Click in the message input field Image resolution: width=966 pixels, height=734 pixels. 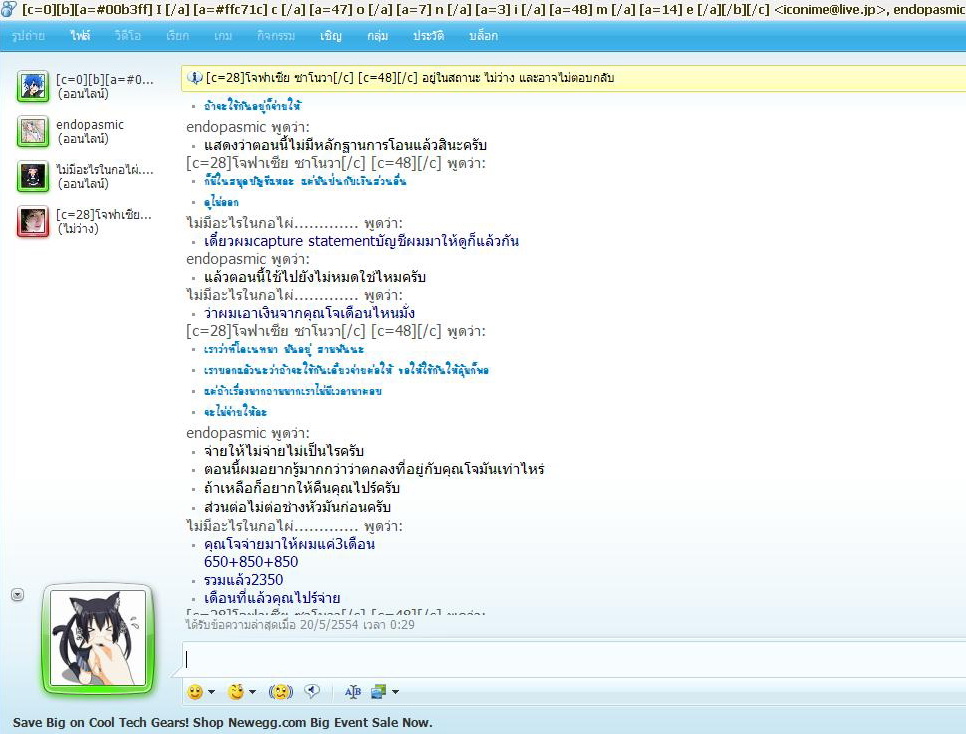[574, 659]
